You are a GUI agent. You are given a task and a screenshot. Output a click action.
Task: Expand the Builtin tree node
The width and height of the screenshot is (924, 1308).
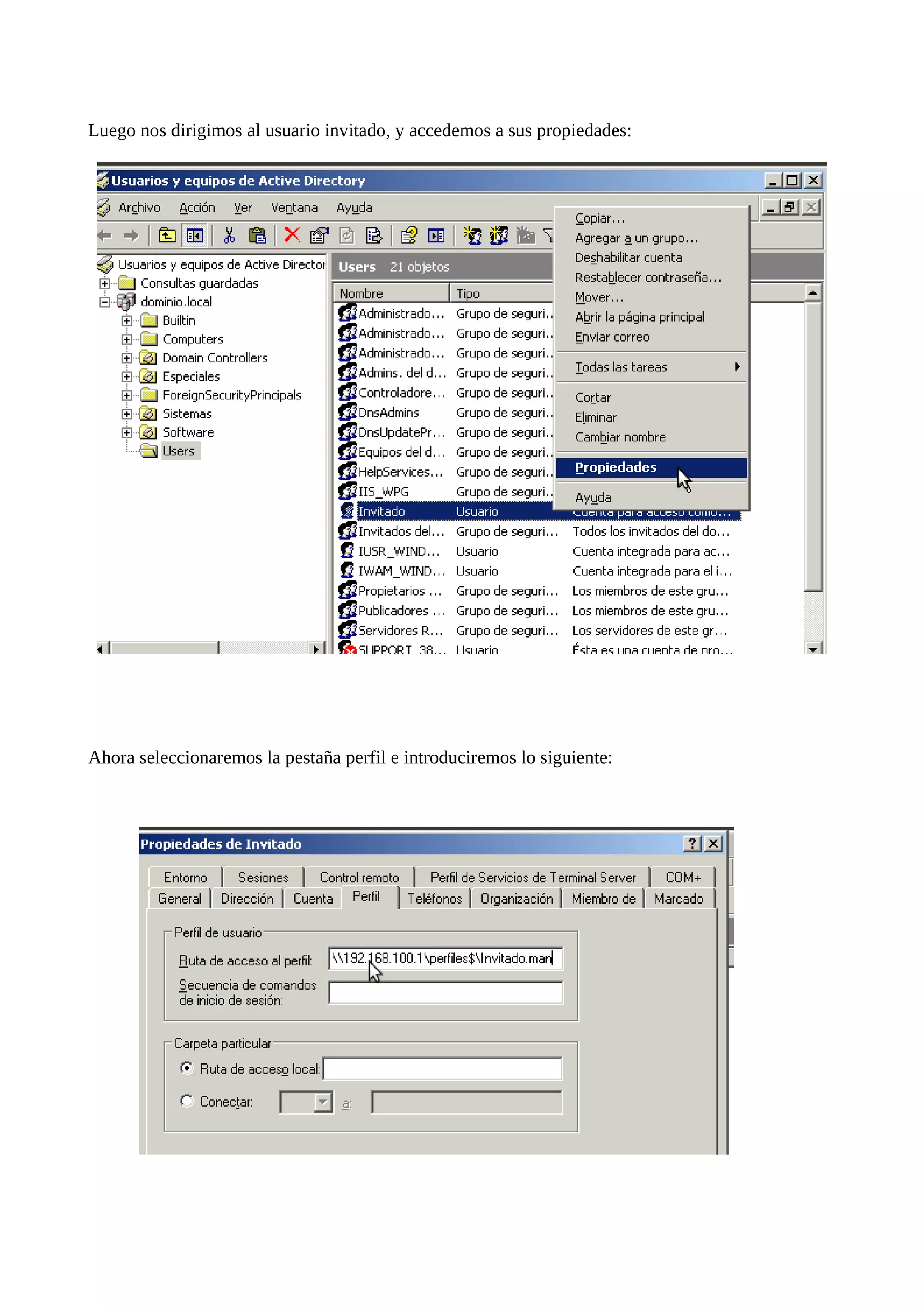point(127,321)
